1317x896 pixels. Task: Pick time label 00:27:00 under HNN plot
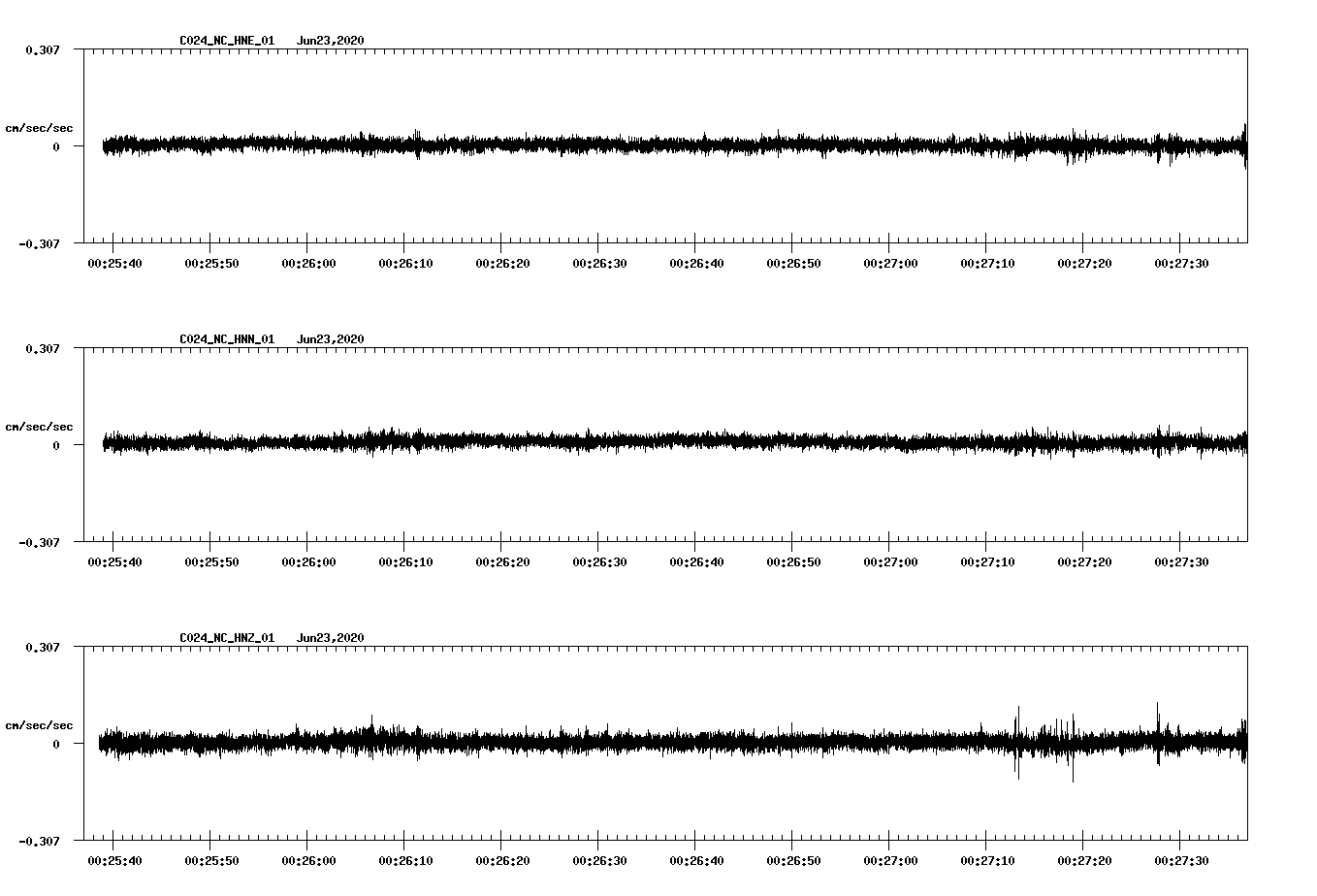click(890, 562)
